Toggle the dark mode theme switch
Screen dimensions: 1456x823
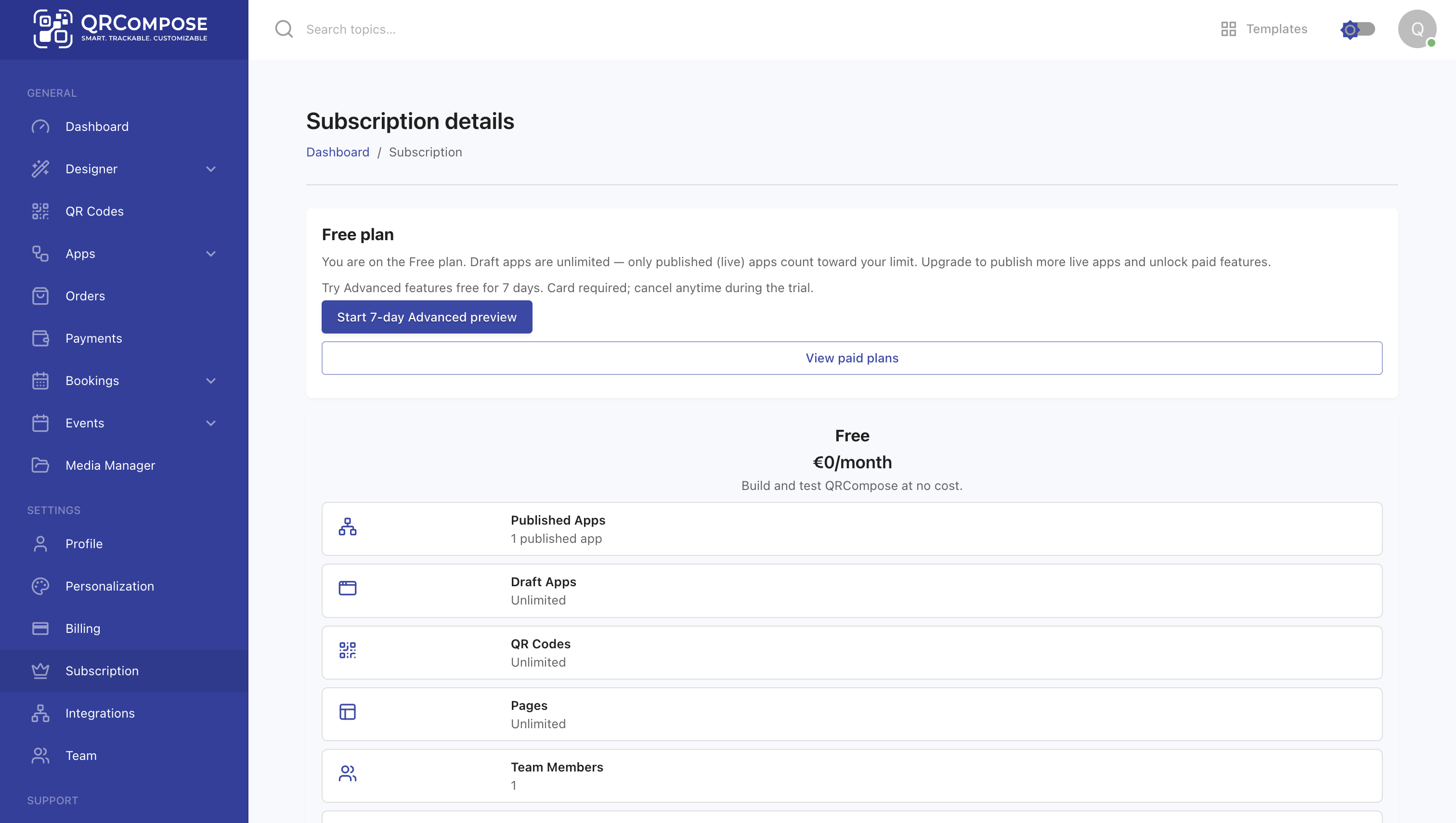(1358, 29)
